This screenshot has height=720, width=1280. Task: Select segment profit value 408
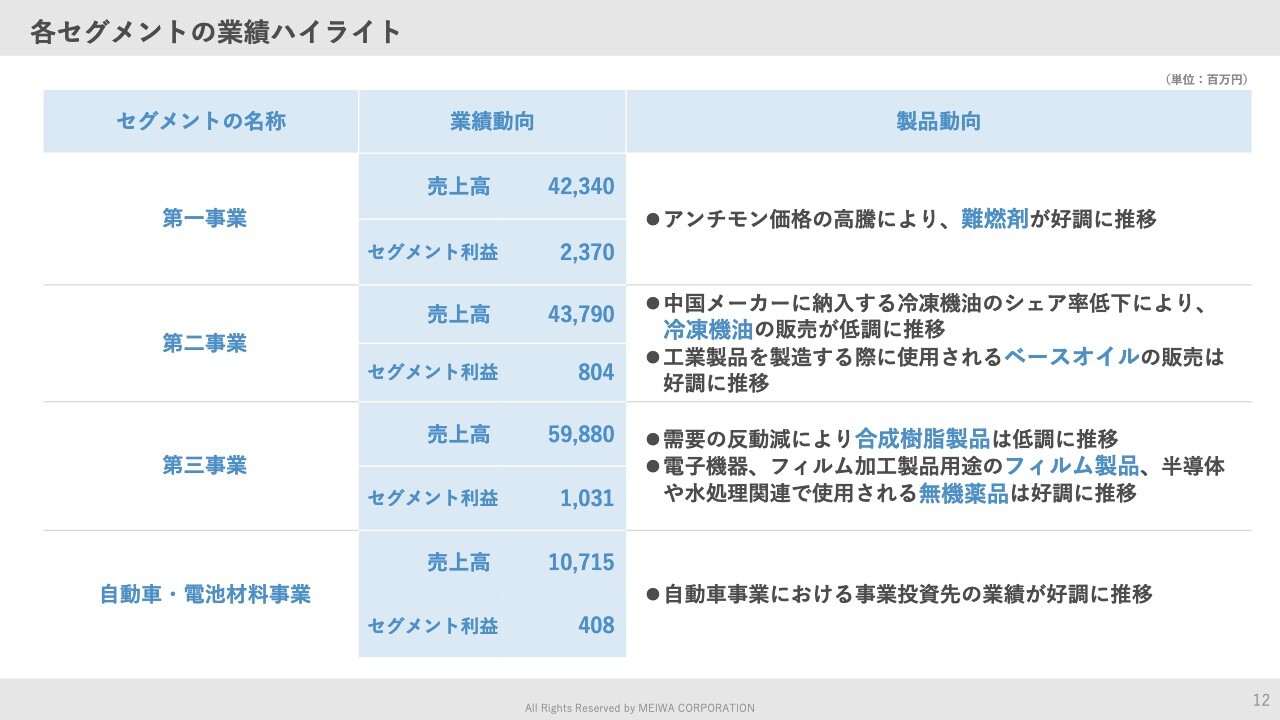596,626
